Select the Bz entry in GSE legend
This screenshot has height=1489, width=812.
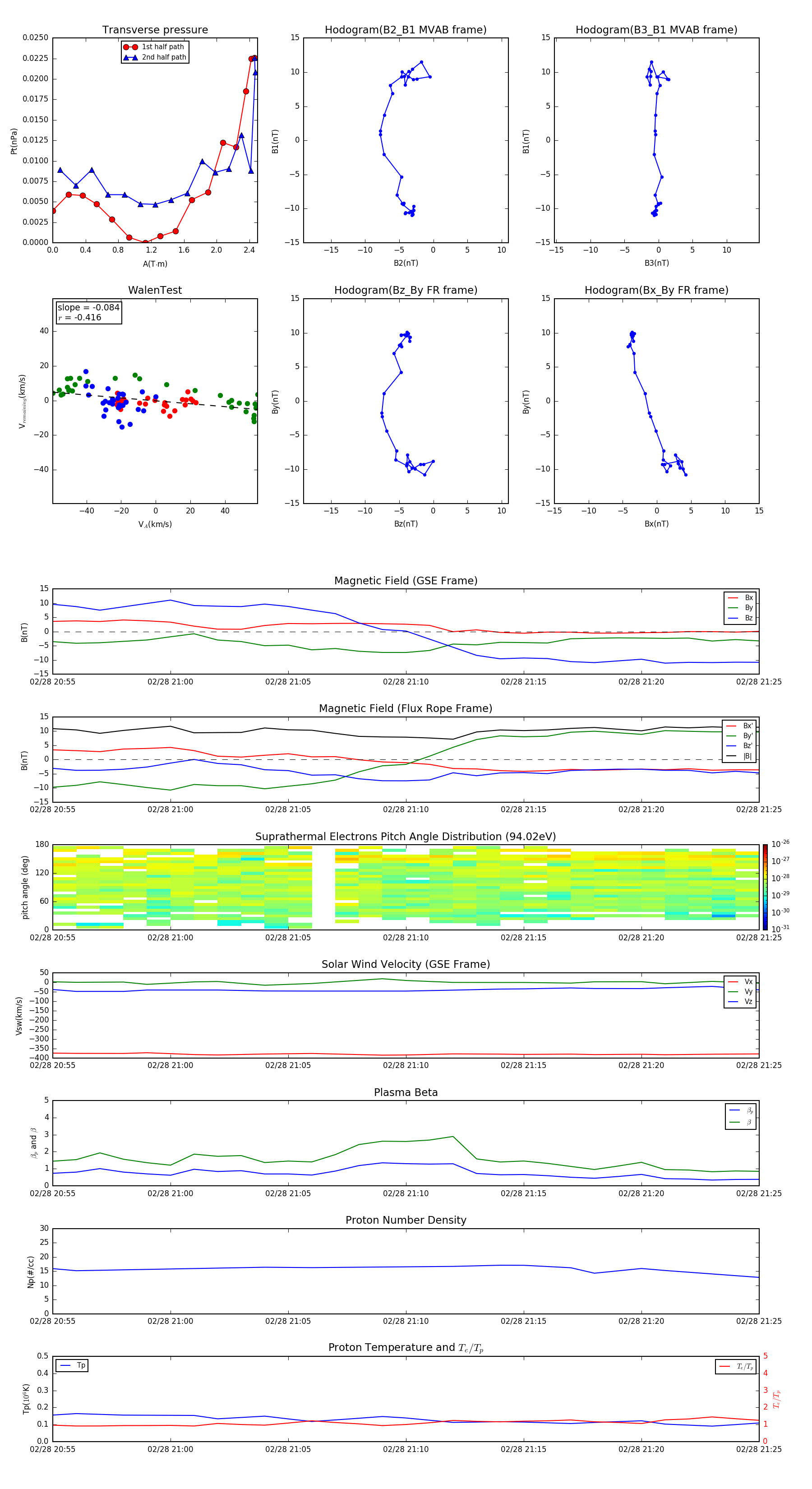tap(740, 618)
